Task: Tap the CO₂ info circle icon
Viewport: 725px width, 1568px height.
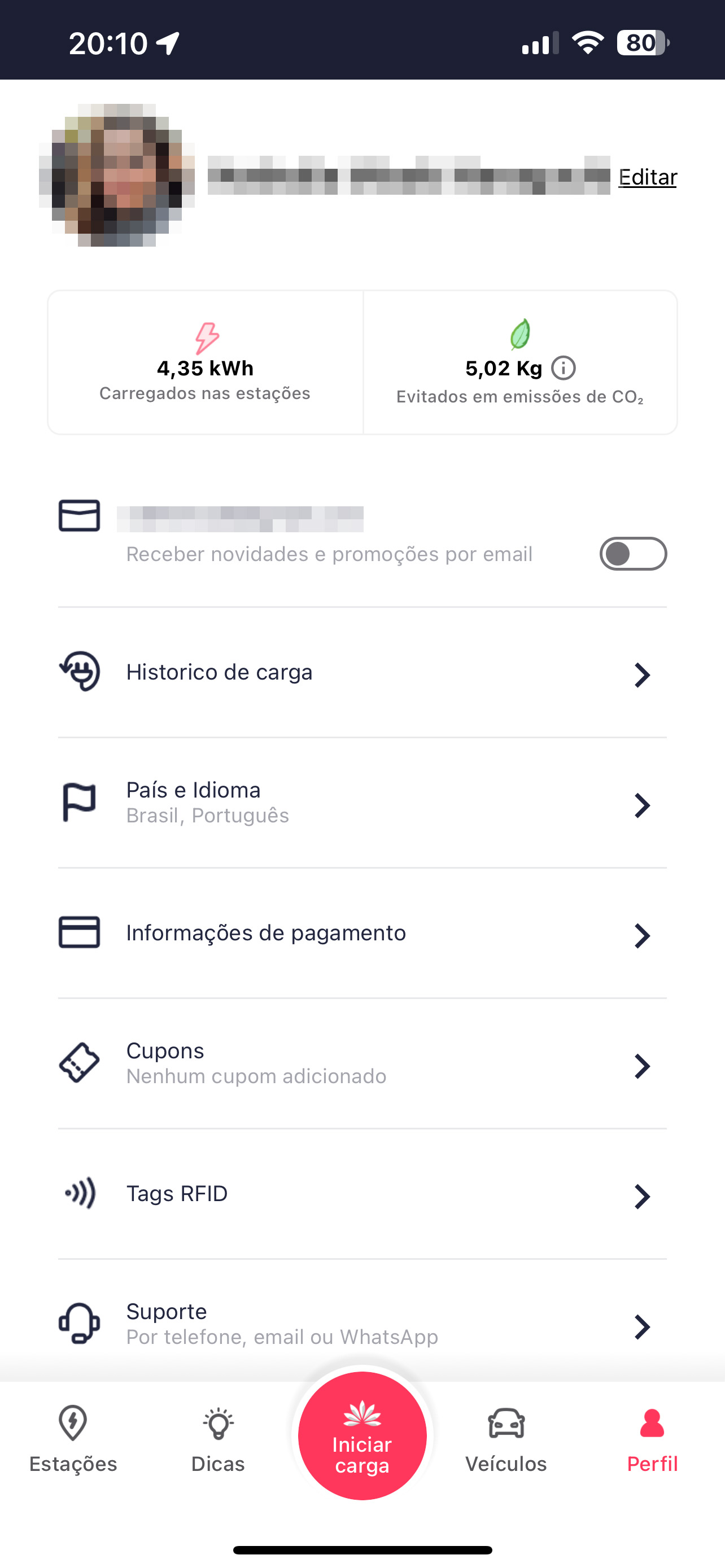Action: 563,368
